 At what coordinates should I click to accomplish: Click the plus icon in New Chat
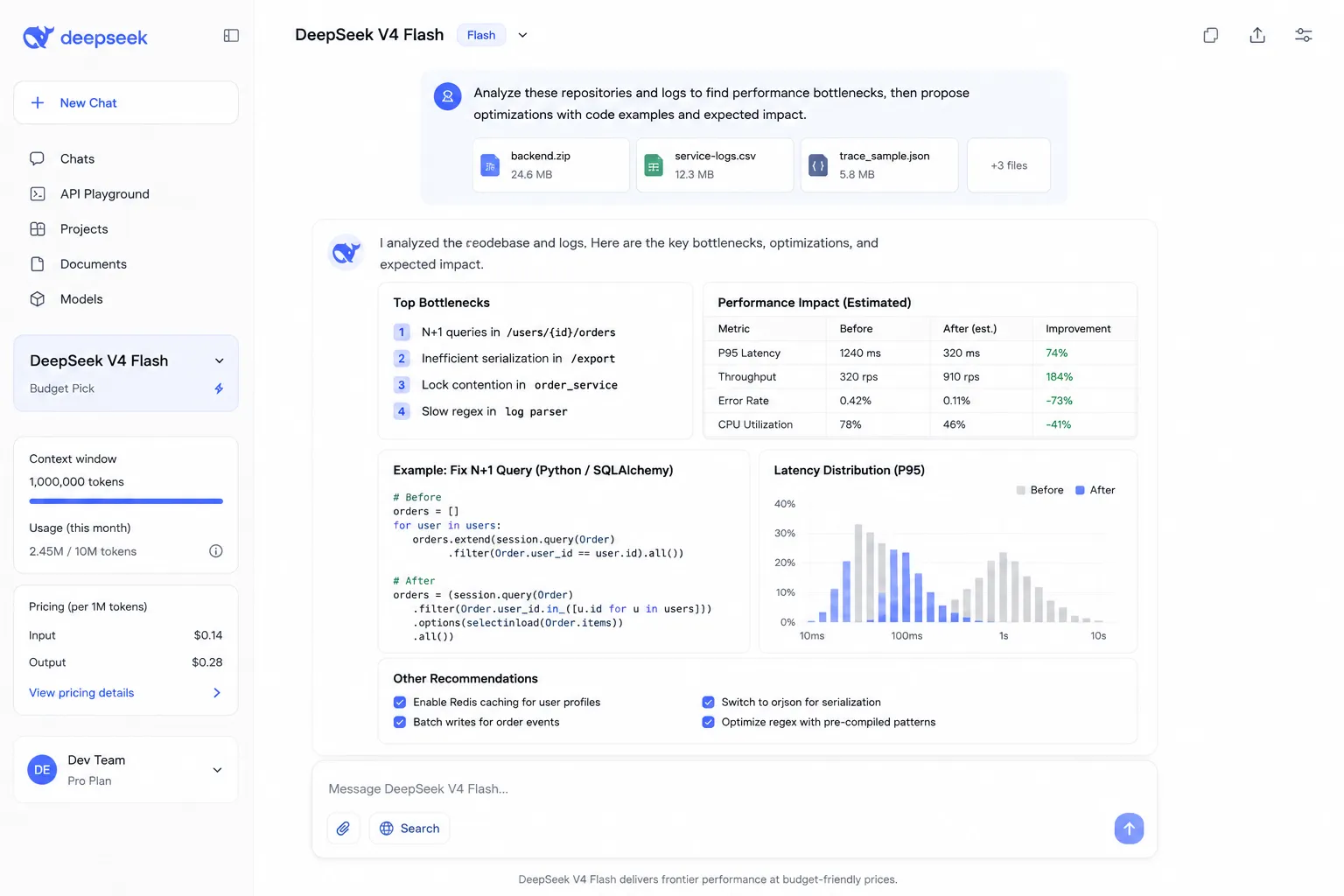pyautogui.click(x=38, y=102)
